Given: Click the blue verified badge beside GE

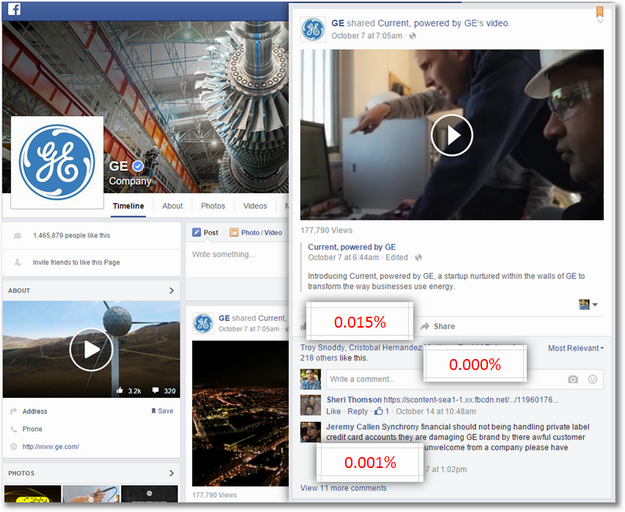Looking at the screenshot, I should click(x=138, y=166).
